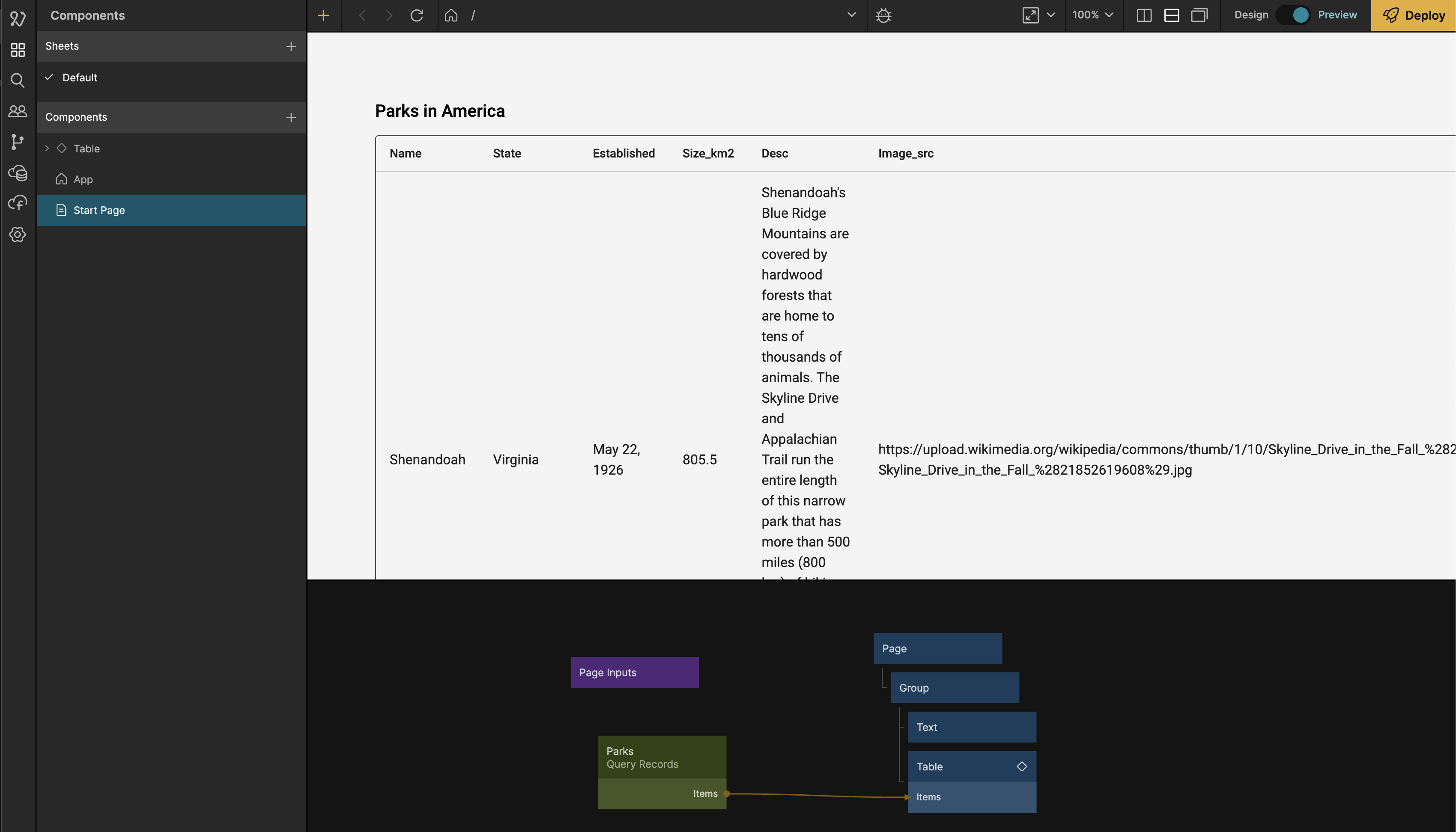Open the collaboration users panel

[18, 111]
